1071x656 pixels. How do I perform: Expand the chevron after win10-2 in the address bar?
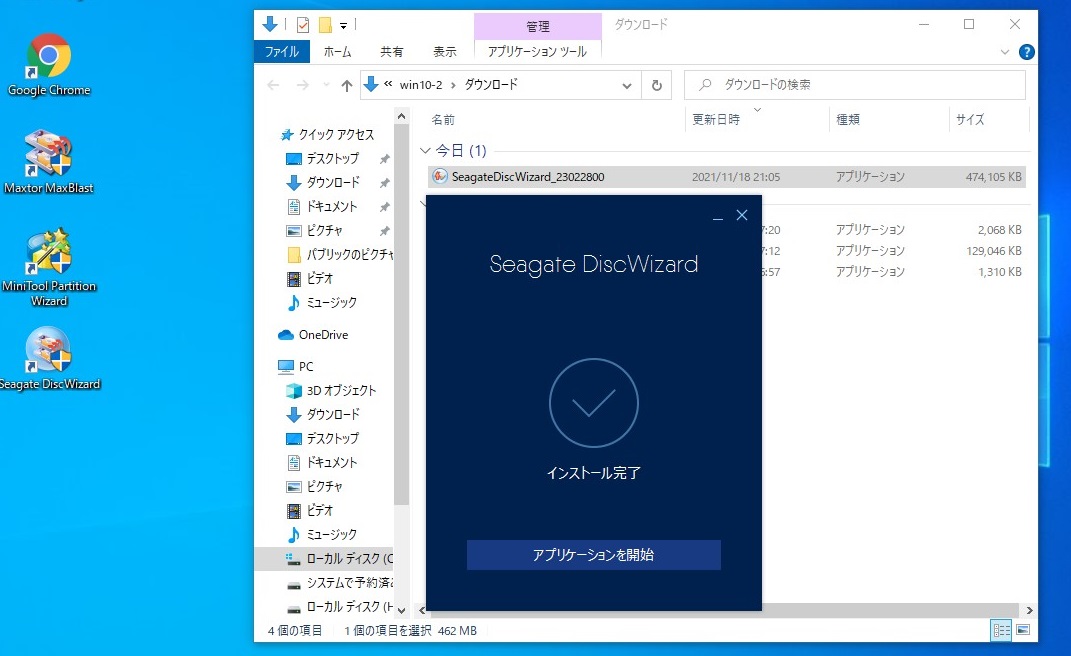tap(453, 85)
